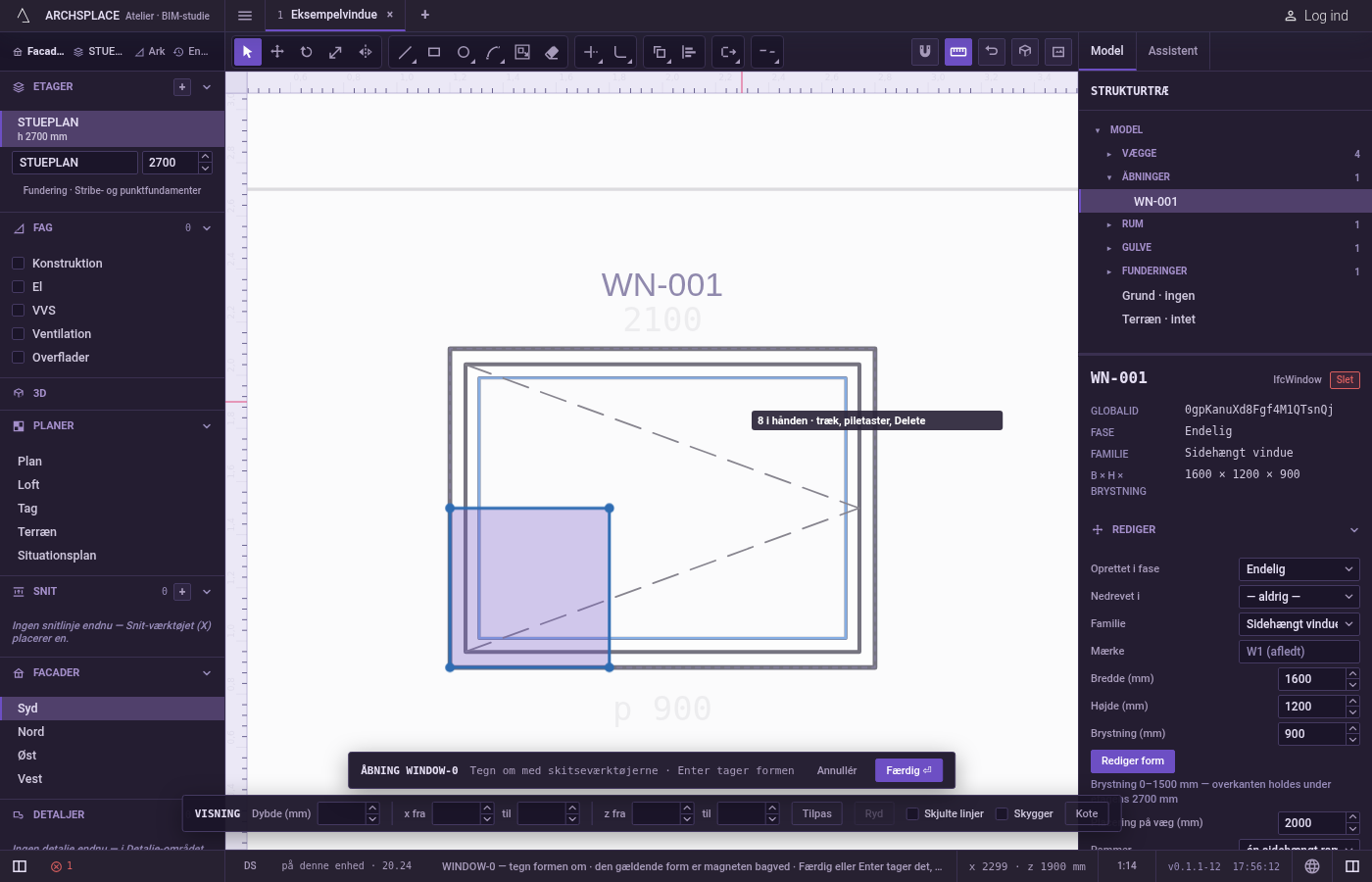Viewport: 1372px width, 882px height.
Task: Enable the Ventilation checkbox
Action: (18, 334)
